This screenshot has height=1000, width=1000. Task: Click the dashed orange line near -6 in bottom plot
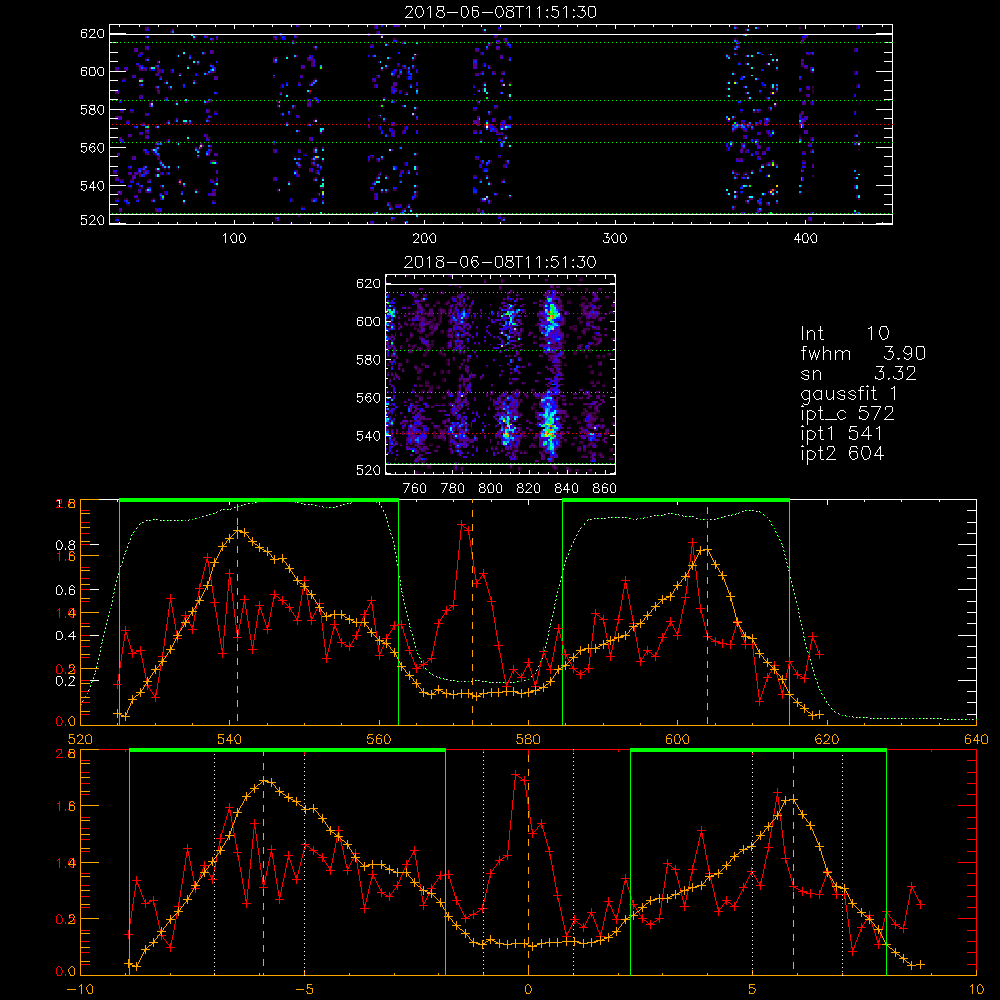[x=263, y=861]
